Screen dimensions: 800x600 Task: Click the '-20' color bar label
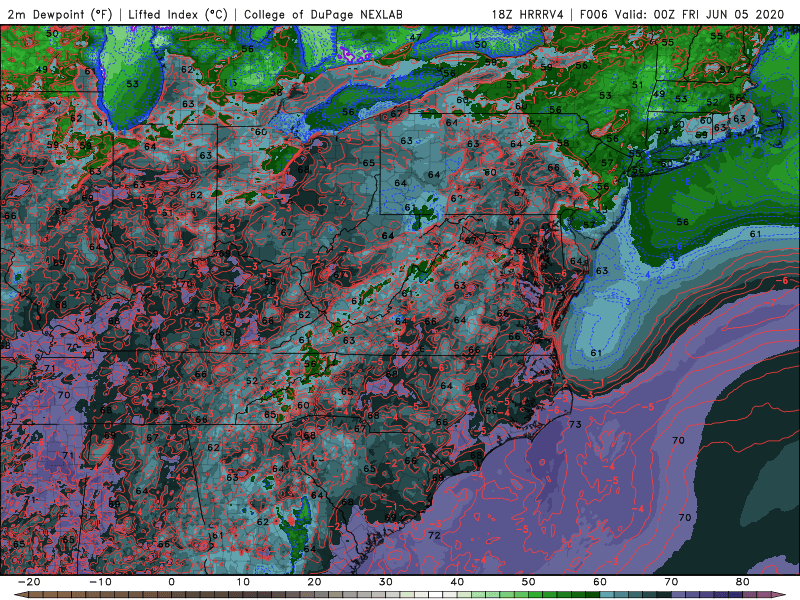29,582
